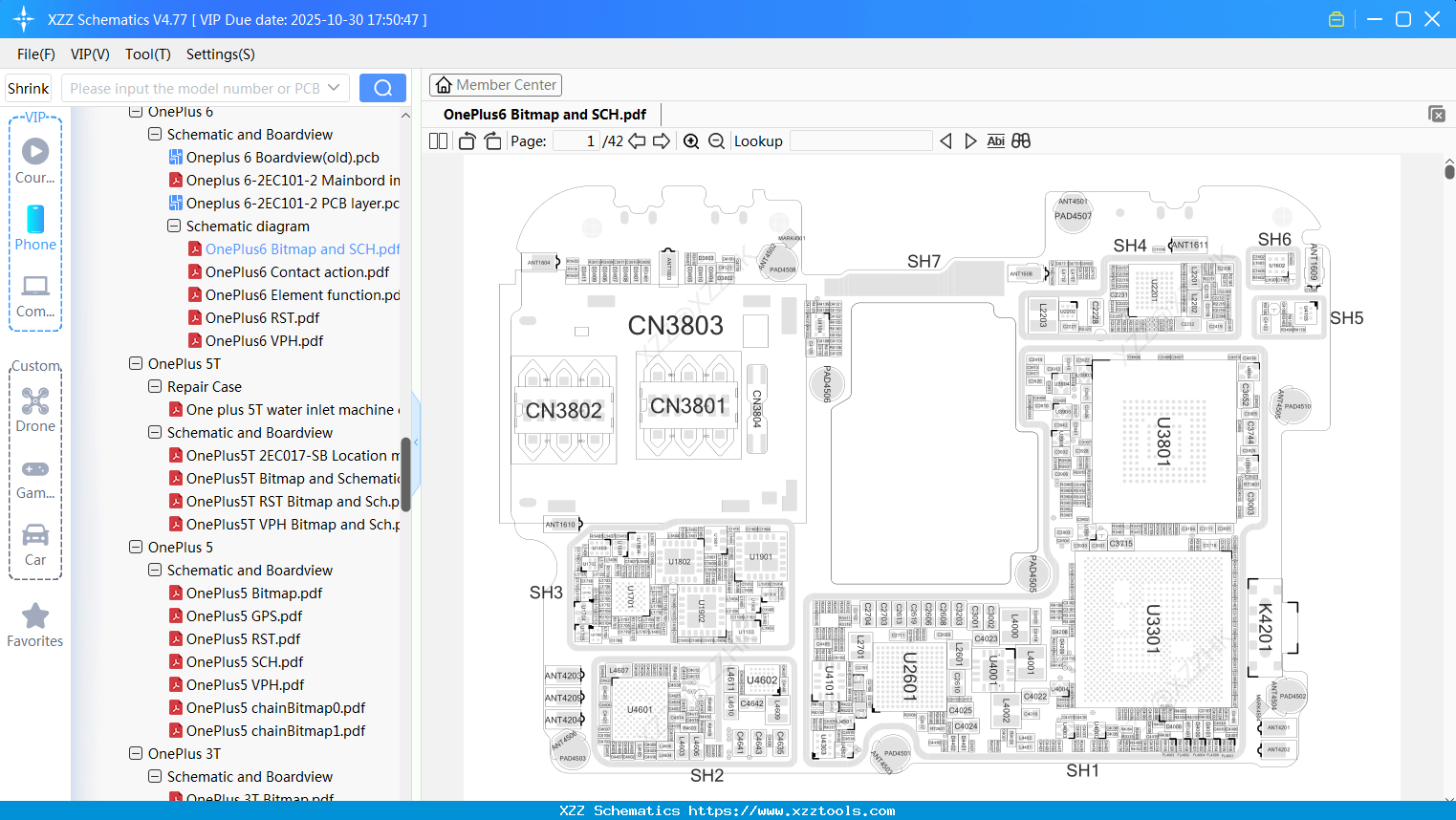The height and width of the screenshot is (820, 1456).
Task: Click the CN3803 connector label on the board
Action: pyautogui.click(x=676, y=326)
